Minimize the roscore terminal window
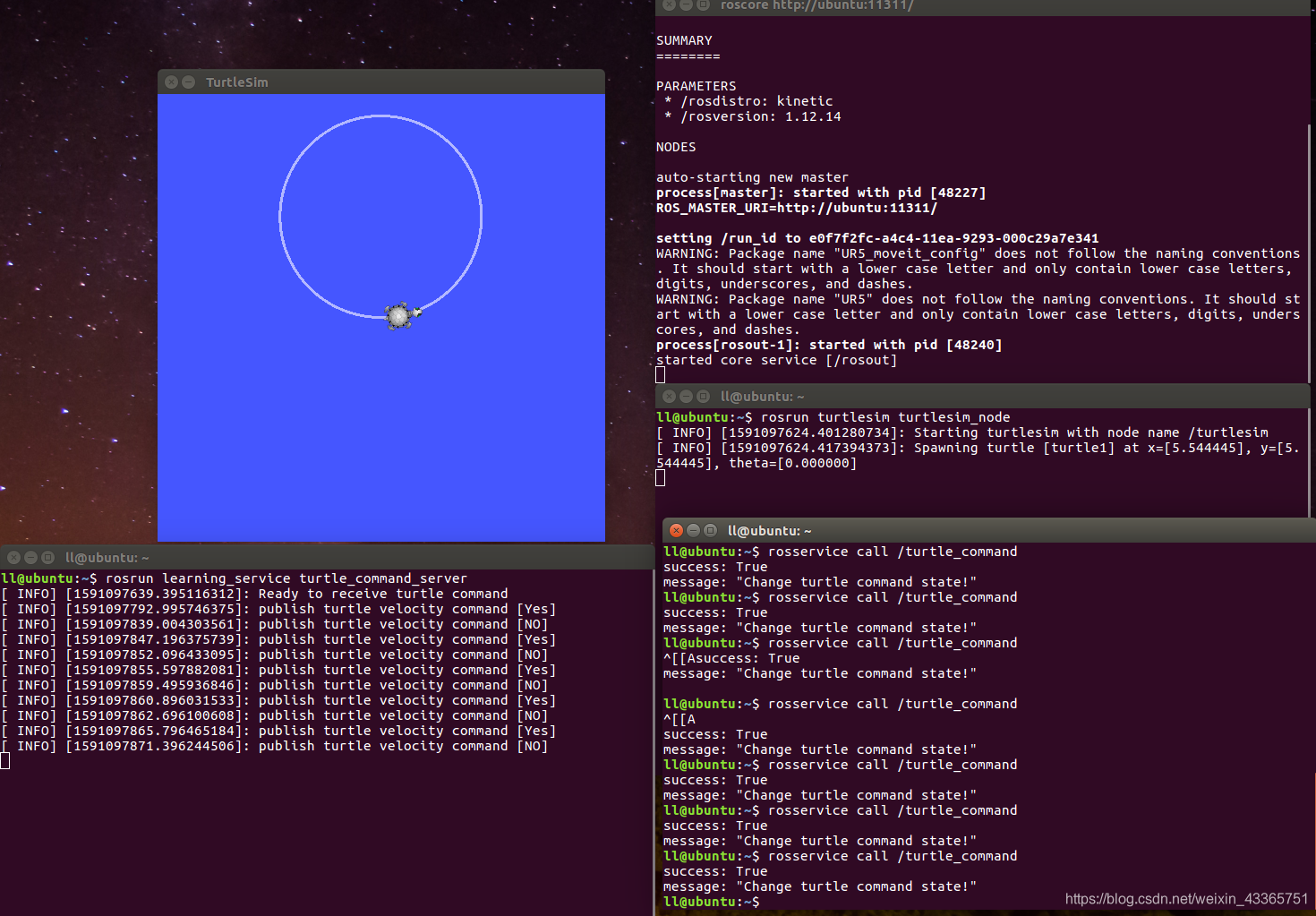Viewport: 1316px width, 916px height. pyautogui.click(x=686, y=5)
